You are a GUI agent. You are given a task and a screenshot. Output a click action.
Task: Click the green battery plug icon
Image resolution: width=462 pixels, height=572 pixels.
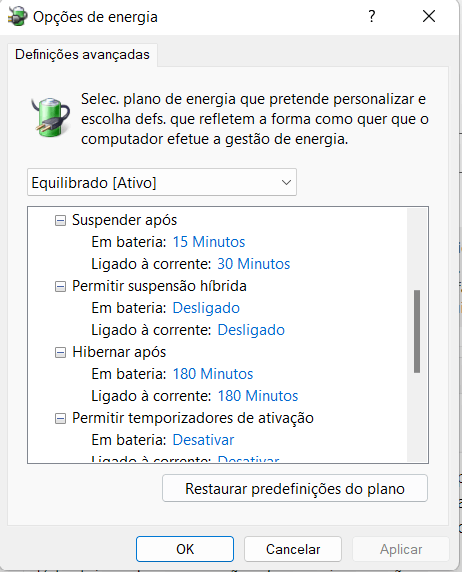[x=51, y=117]
